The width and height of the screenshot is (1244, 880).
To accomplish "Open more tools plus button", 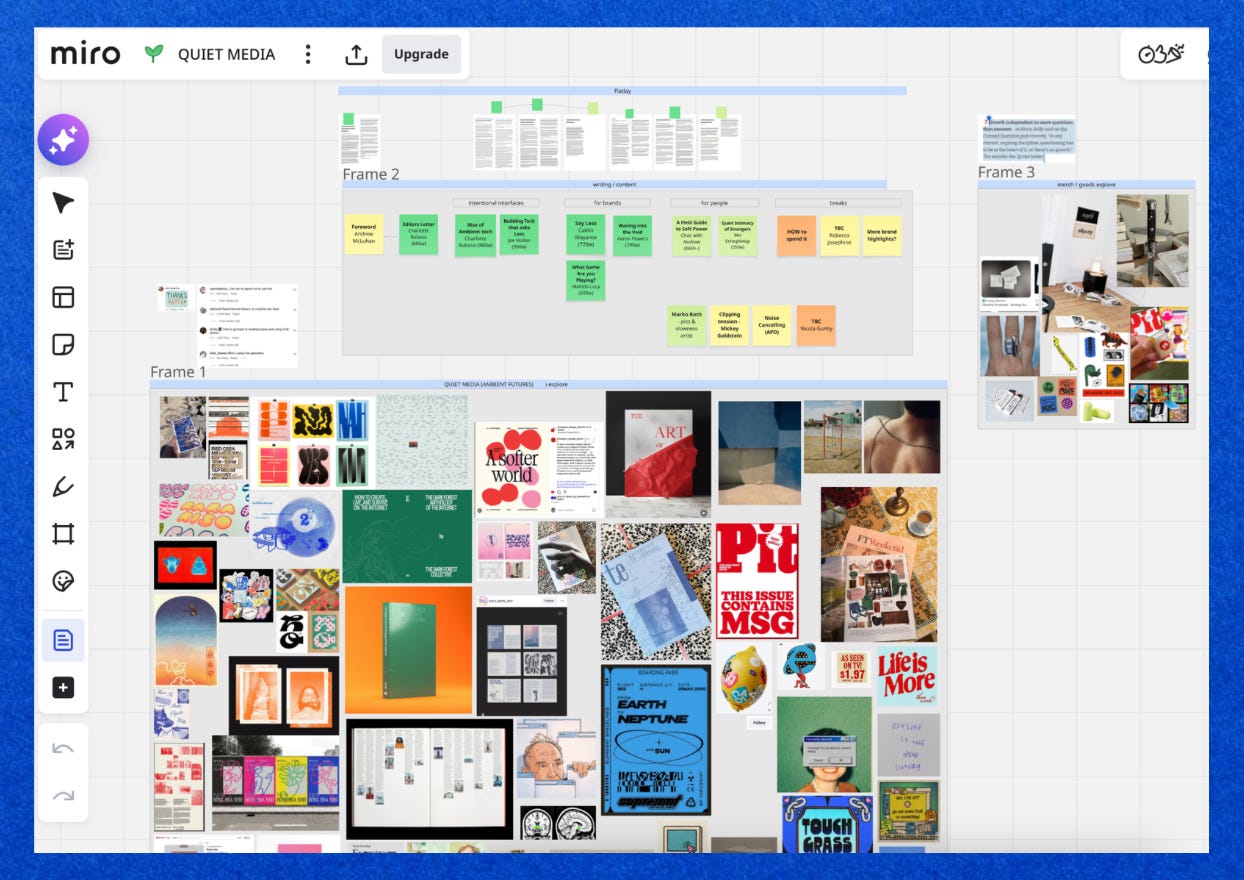I will [63, 688].
